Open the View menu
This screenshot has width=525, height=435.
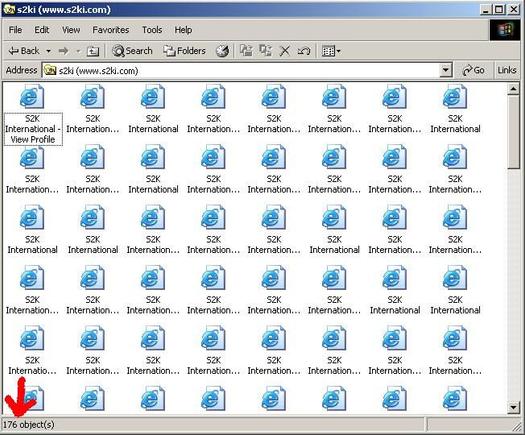[x=71, y=30]
